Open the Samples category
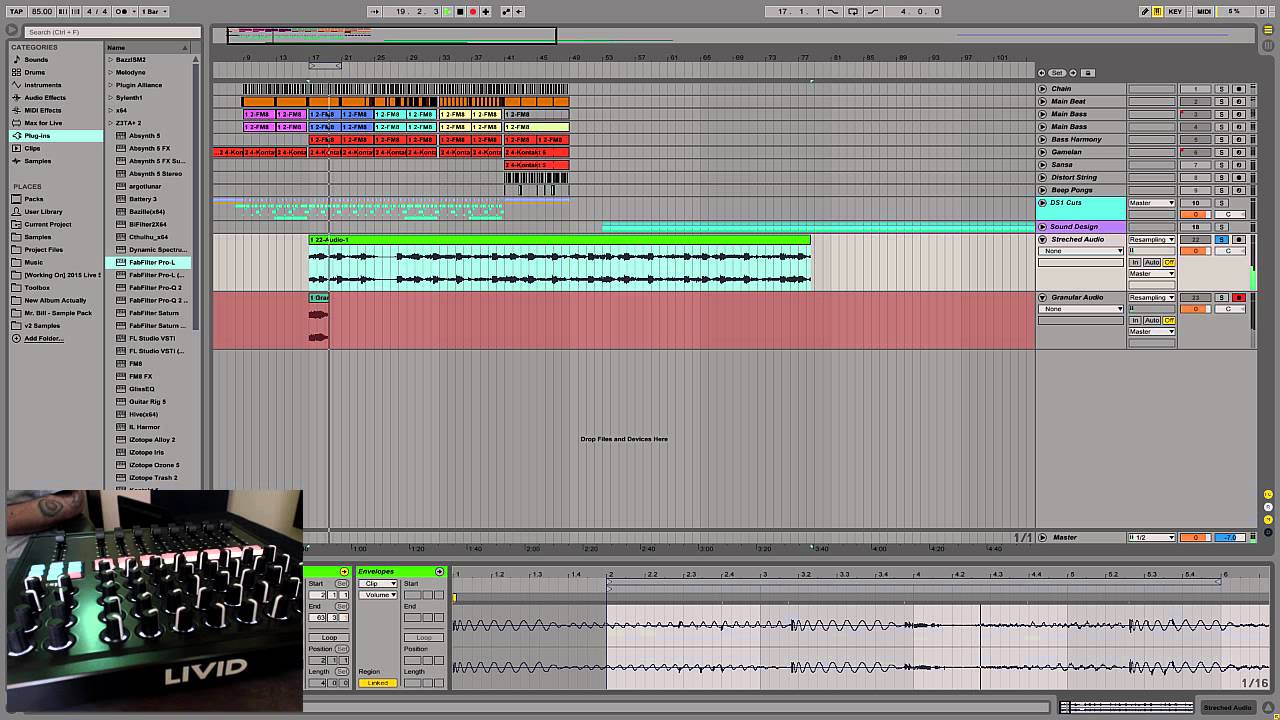The image size is (1280, 720). 38,161
